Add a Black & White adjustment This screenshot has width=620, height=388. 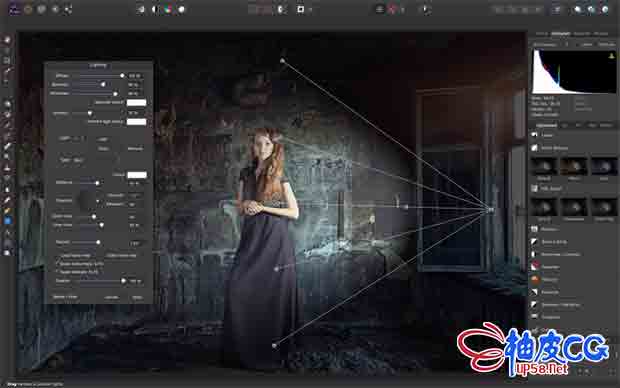554,242
